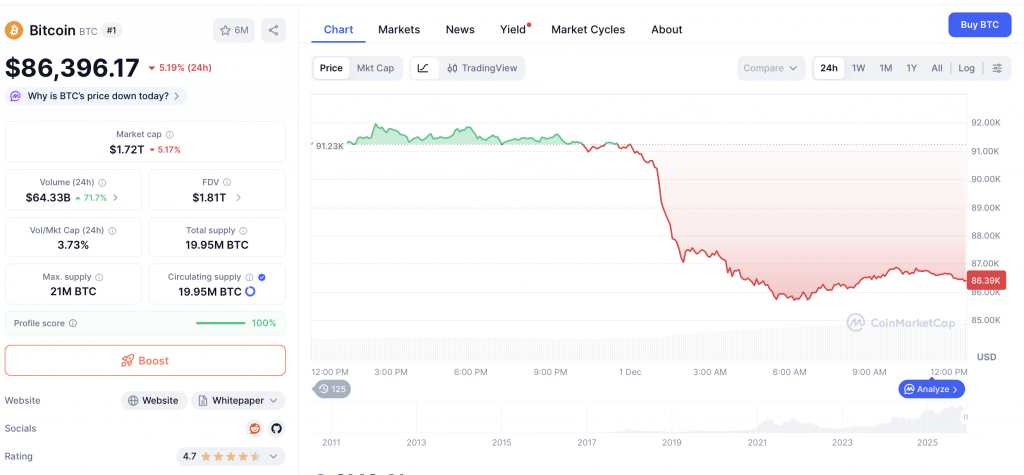1024x475 pixels.
Task: Click the Profile score info icon
Action: (73, 323)
